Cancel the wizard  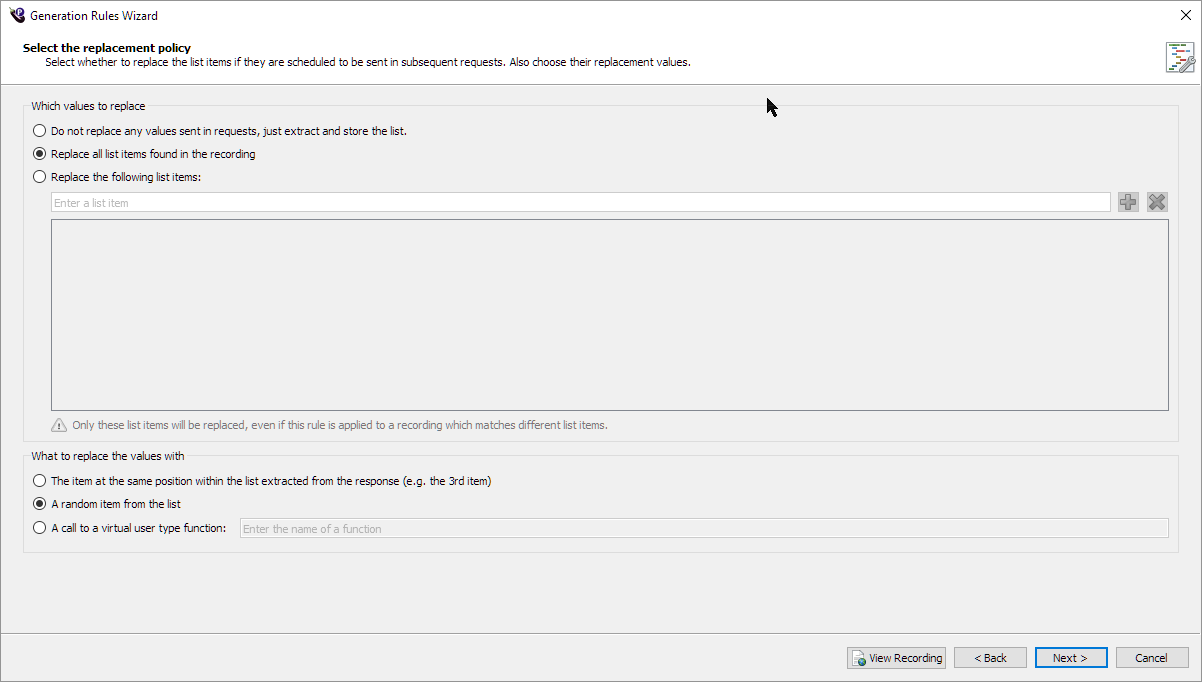[1151, 658]
